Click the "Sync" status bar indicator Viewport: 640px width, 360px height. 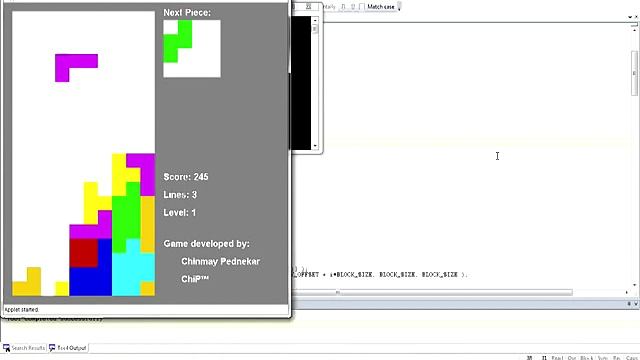coord(602,358)
